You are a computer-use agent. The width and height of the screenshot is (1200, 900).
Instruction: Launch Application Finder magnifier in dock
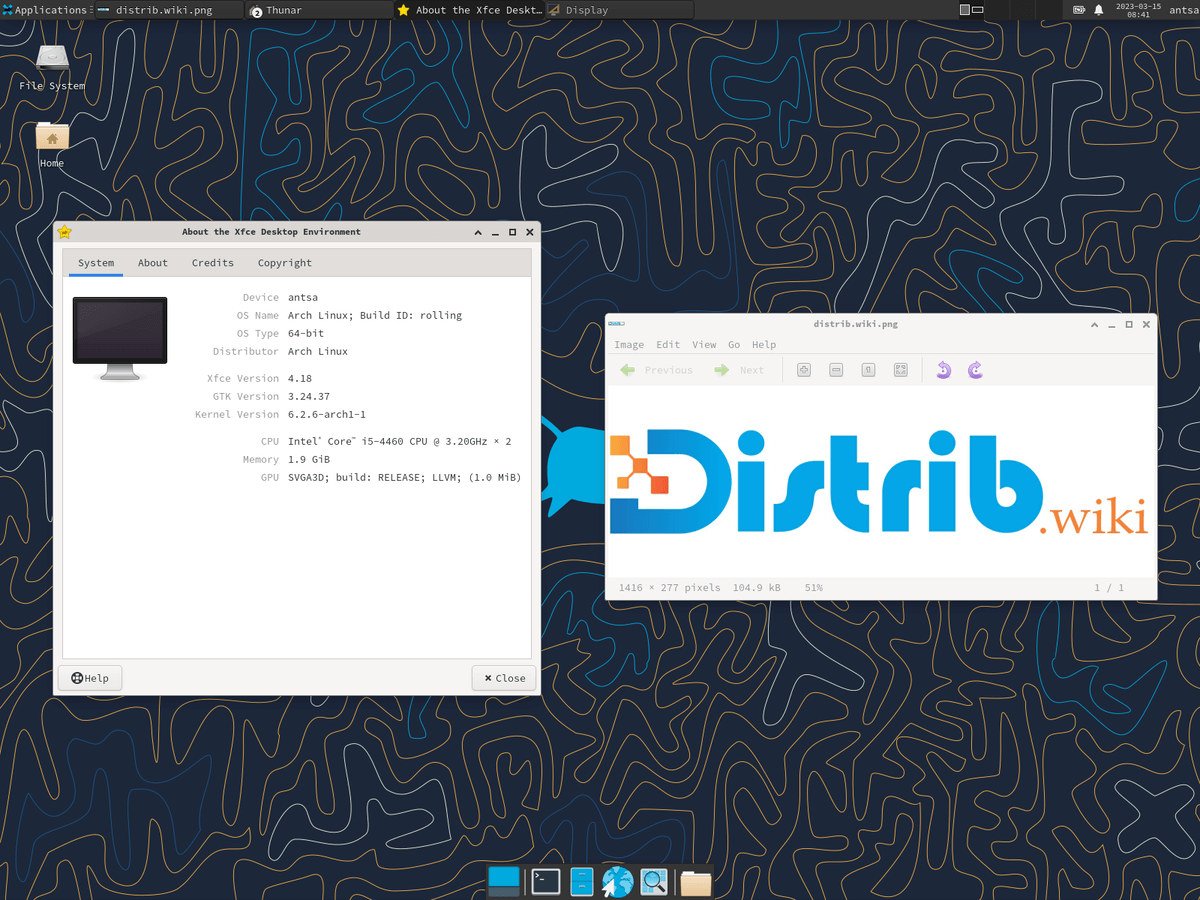pyautogui.click(x=654, y=881)
